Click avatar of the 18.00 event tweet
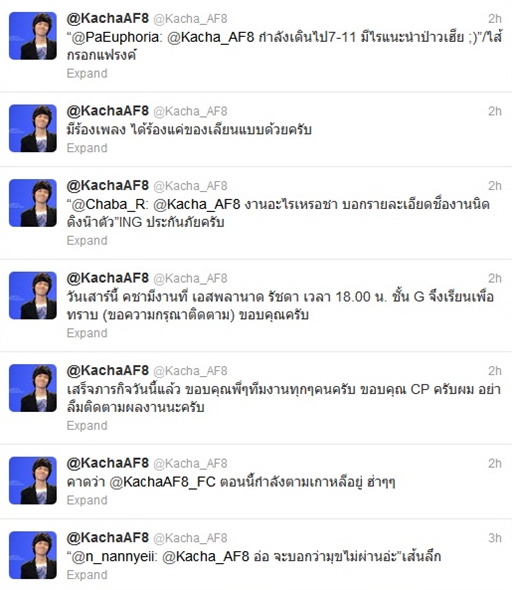The height and width of the screenshot is (590, 512). [33, 295]
